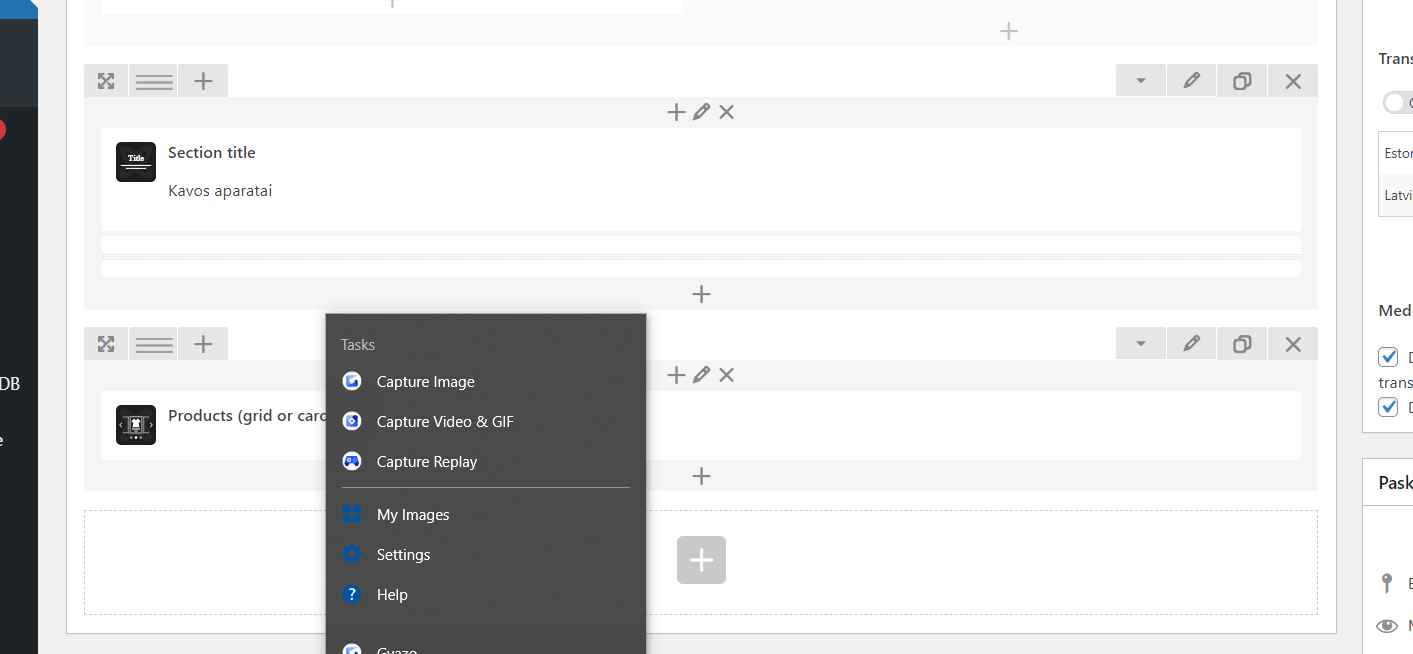Add a column to the Section title row

(x=203, y=81)
